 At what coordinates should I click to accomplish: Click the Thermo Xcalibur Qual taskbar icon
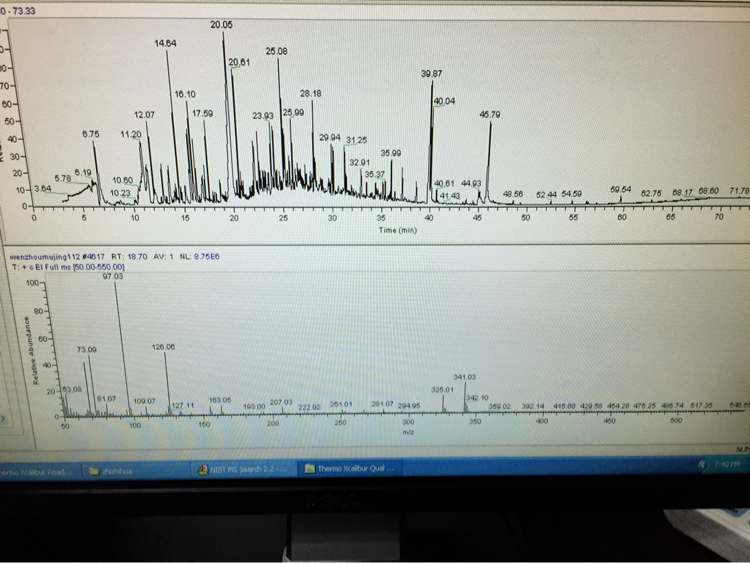310,469
